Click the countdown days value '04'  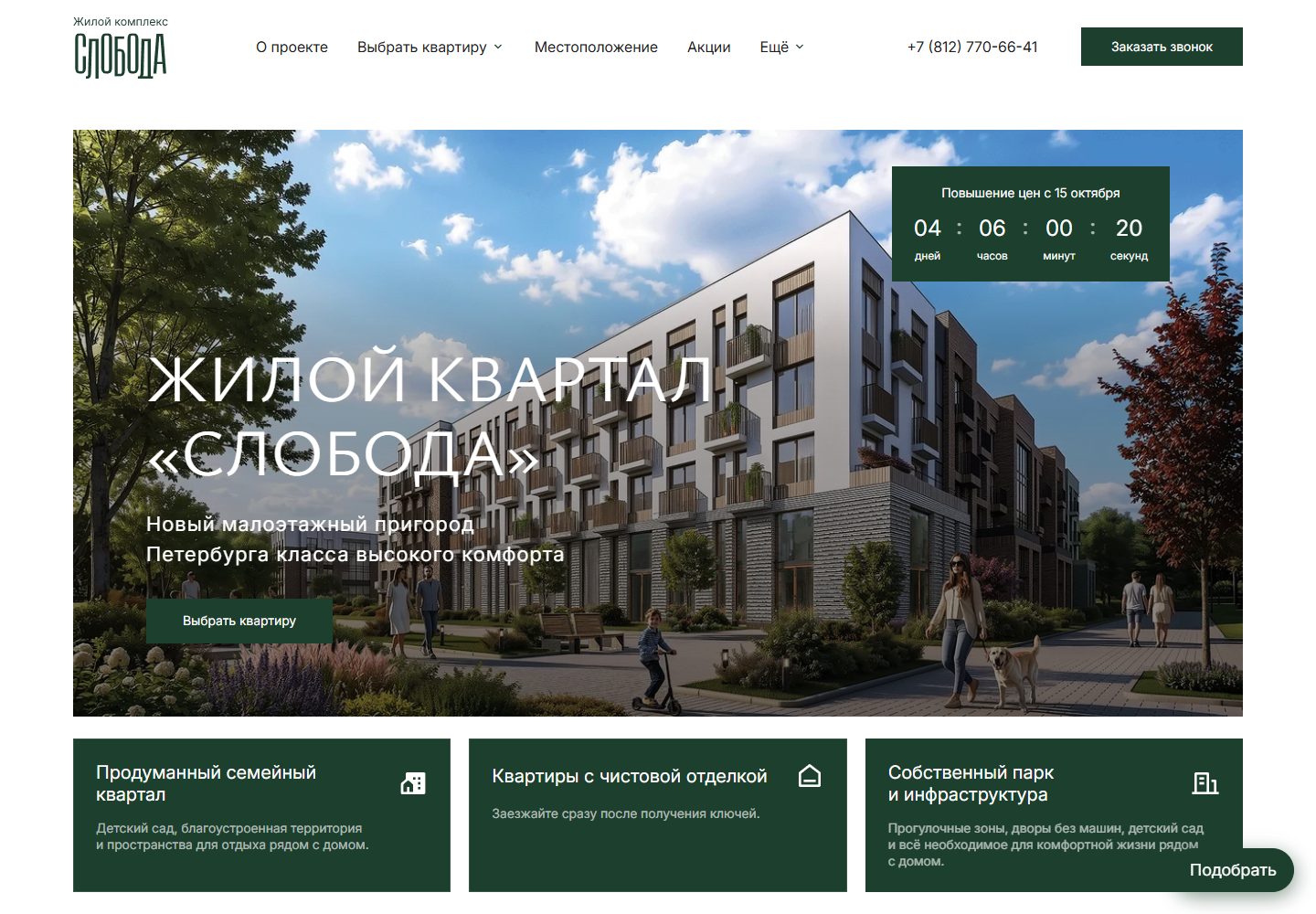pyautogui.click(x=928, y=228)
